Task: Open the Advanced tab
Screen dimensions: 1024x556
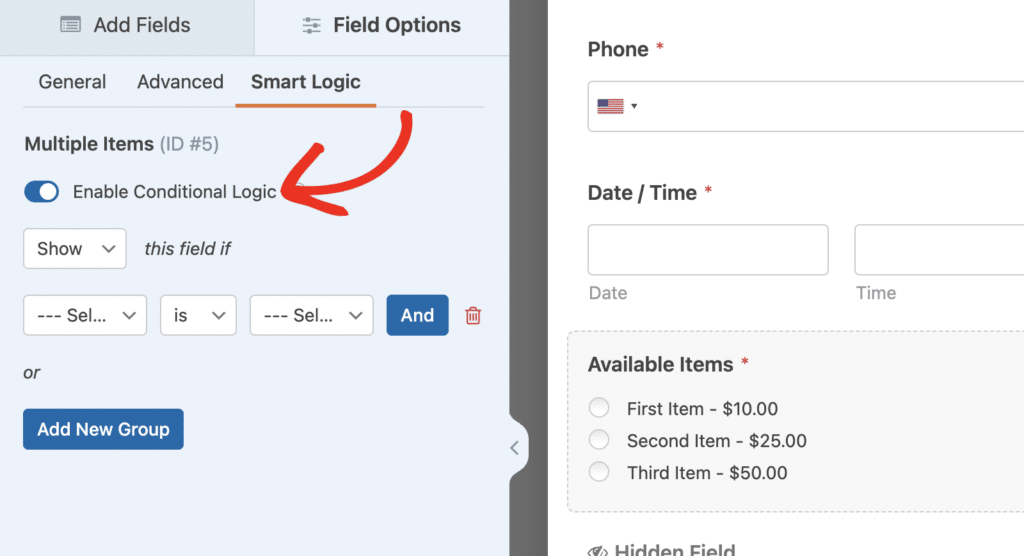Action: pyautogui.click(x=180, y=82)
